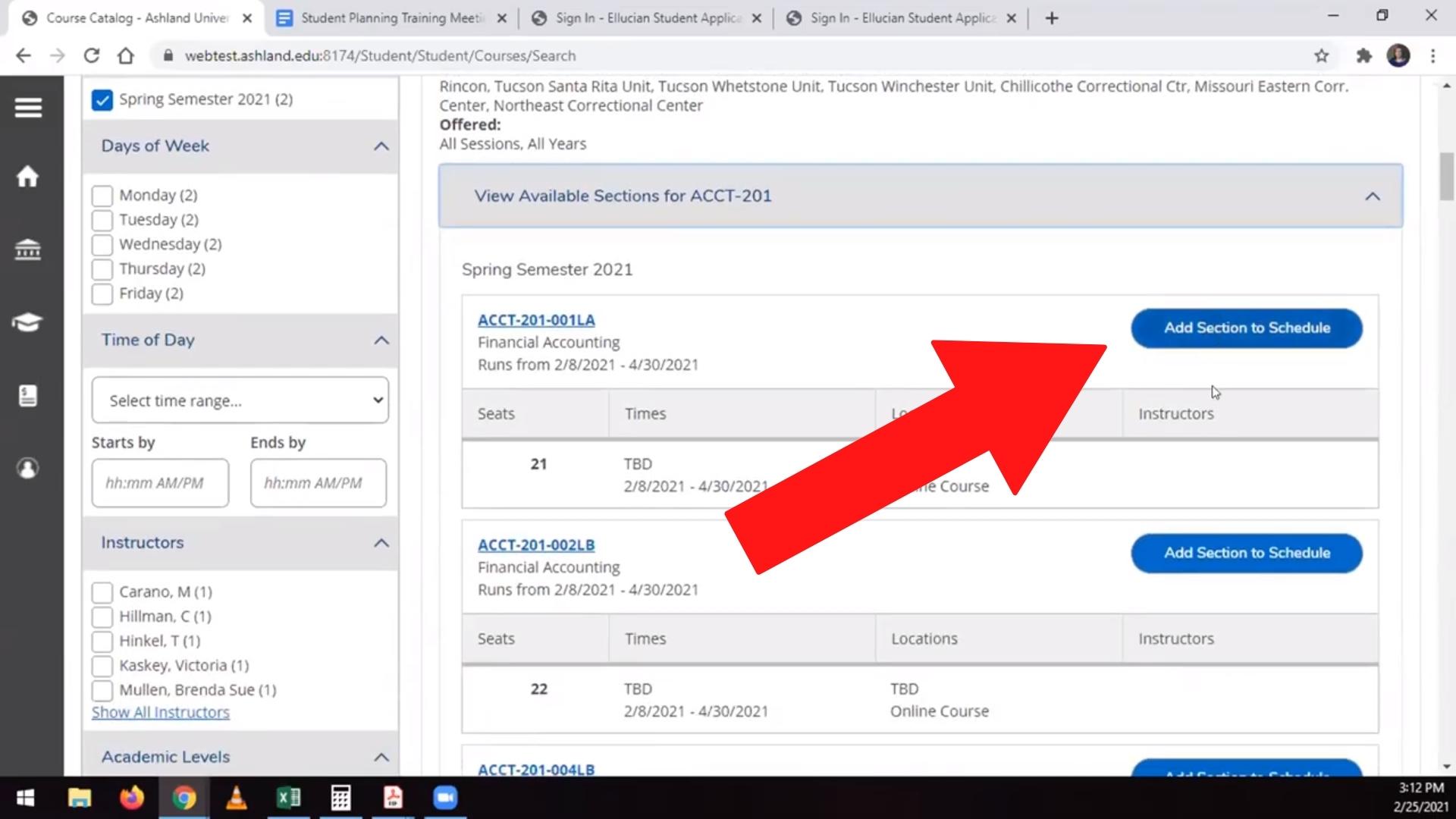The image size is (1456, 819).
Task: Go to Home via sidebar house icon
Action: (x=28, y=177)
